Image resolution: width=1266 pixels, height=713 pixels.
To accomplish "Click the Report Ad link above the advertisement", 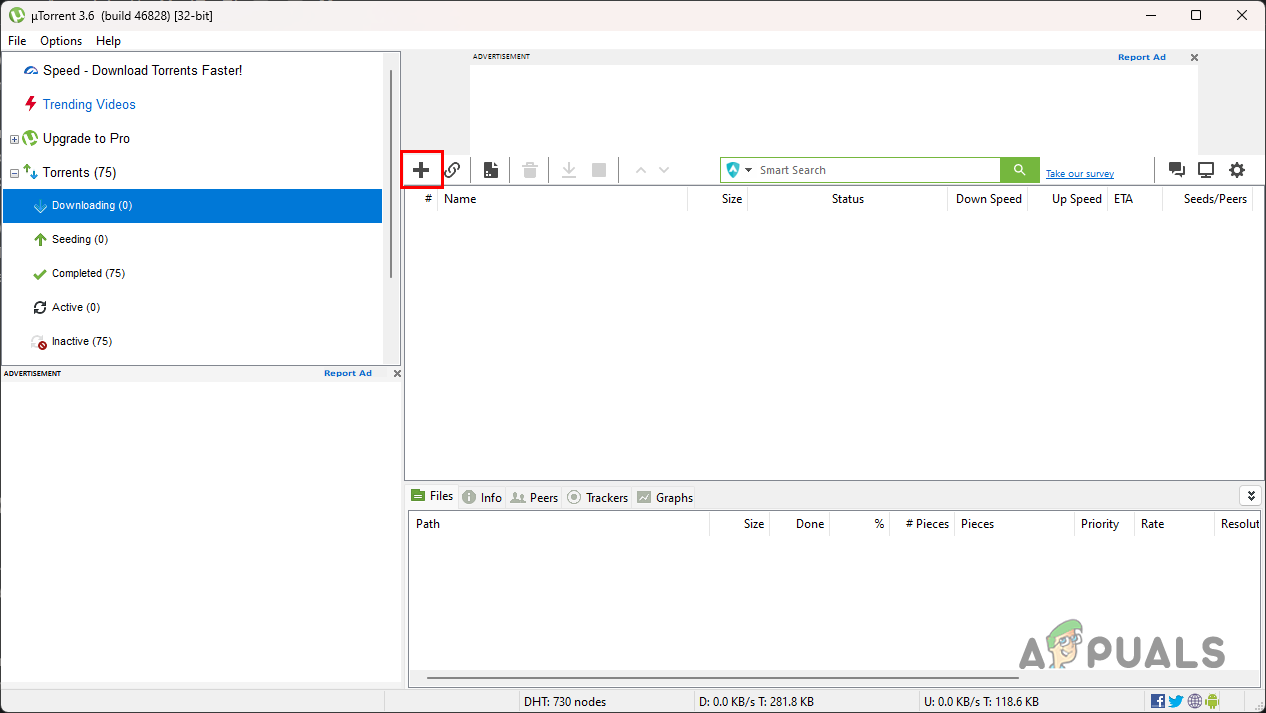I will click(1141, 57).
